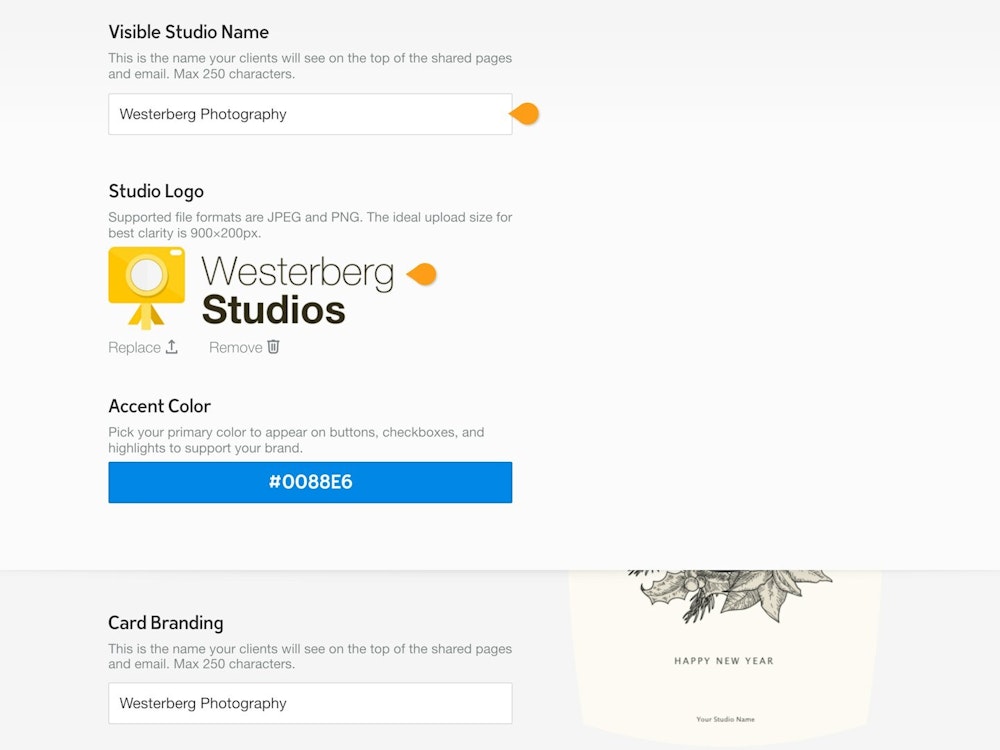Click the Remove link under the logo

point(235,348)
